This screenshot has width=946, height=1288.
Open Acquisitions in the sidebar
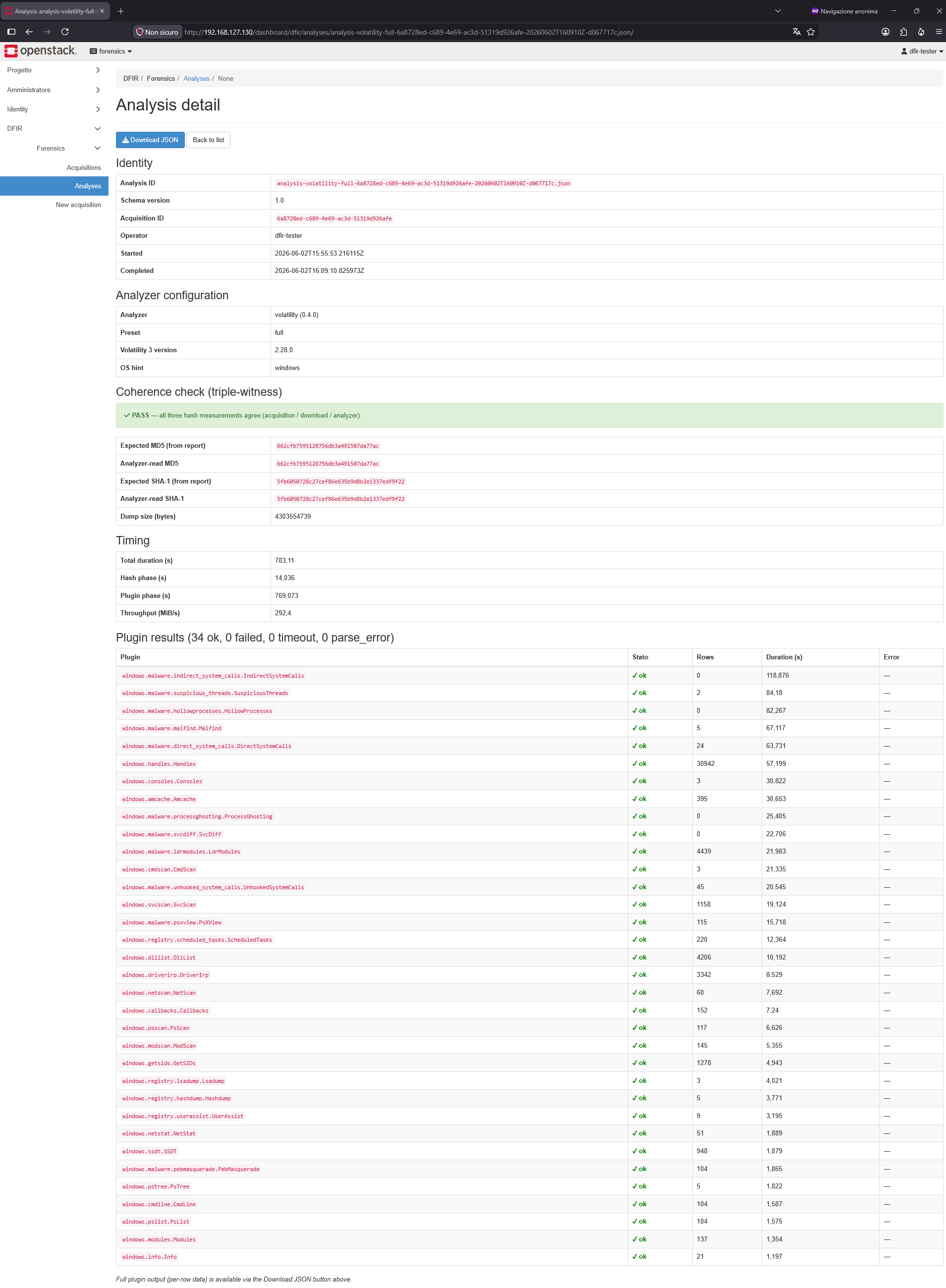(x=84, y=168)
